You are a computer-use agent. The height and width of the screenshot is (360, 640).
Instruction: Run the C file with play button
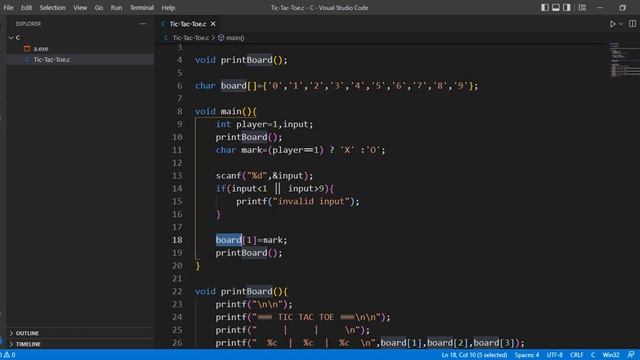612,24
